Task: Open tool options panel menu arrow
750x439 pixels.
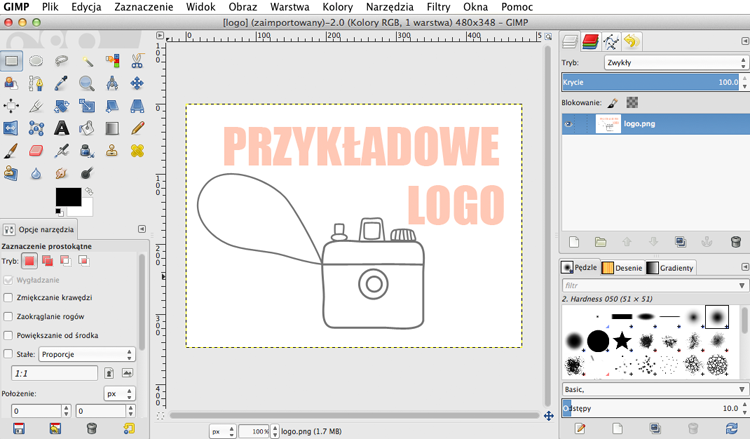Action: coord(142,229)
